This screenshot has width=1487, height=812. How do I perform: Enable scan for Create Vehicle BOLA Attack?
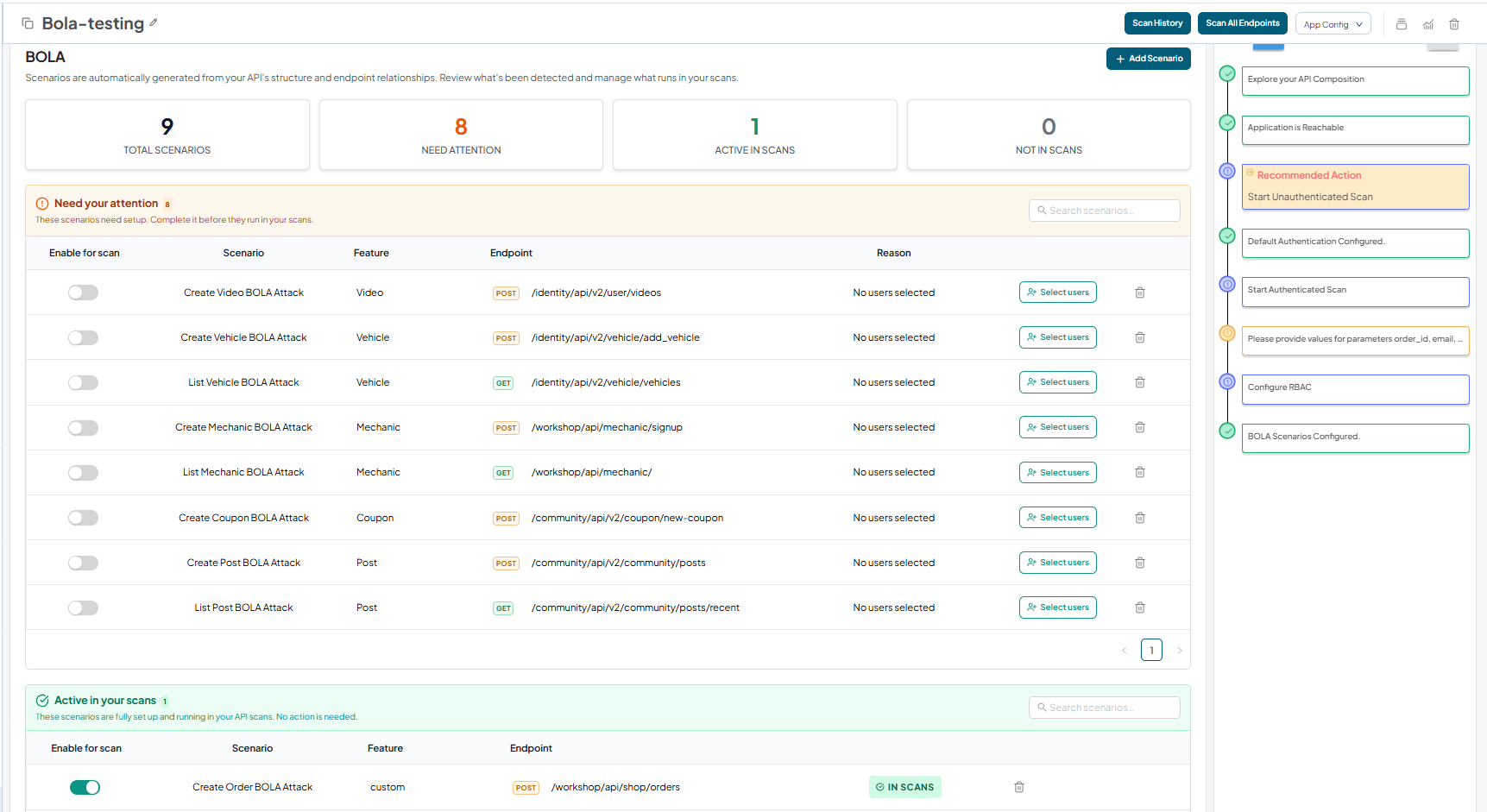pos(84,337)
